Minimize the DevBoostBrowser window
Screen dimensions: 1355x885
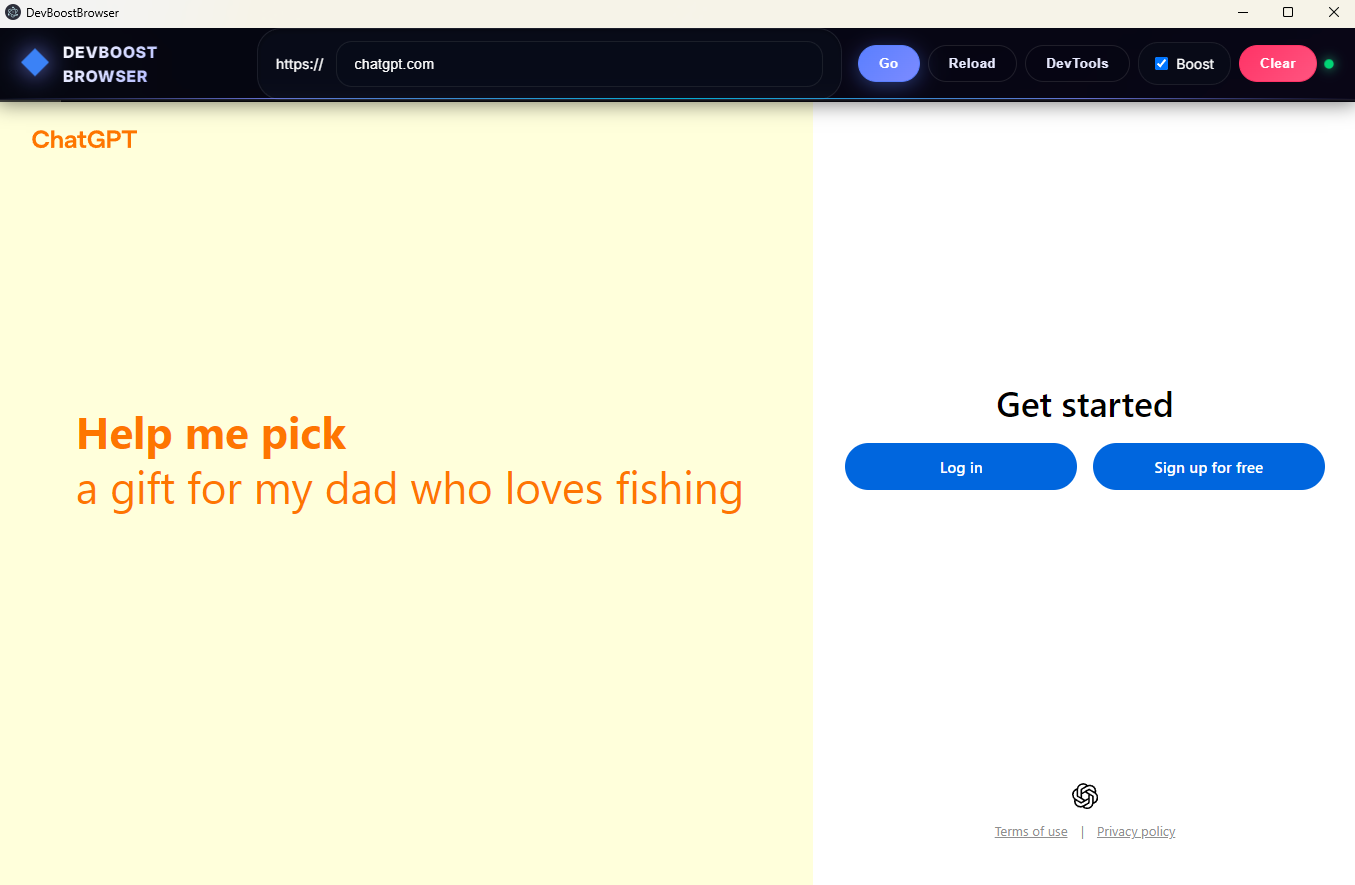[x=1243, y=13]
